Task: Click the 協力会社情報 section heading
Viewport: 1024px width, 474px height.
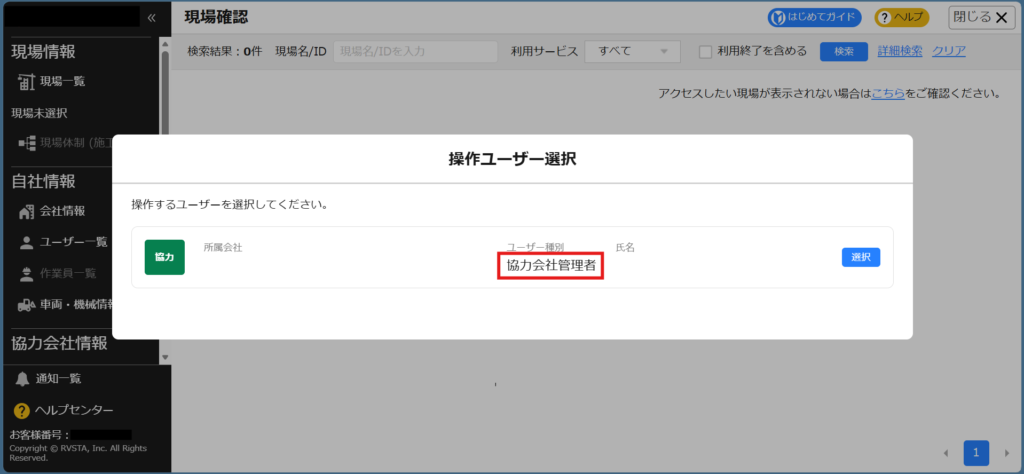Action: [59, 343]
